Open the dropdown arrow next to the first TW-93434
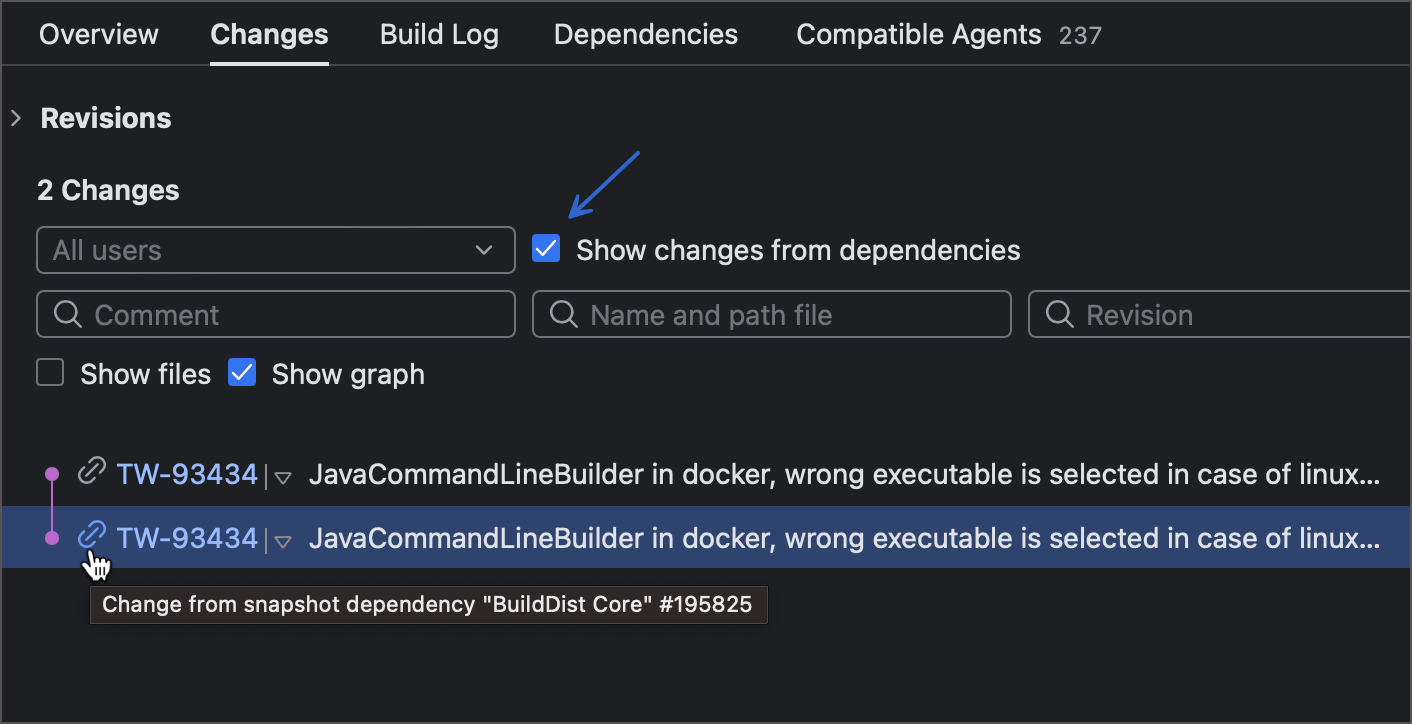 click(x=283, y=477)
